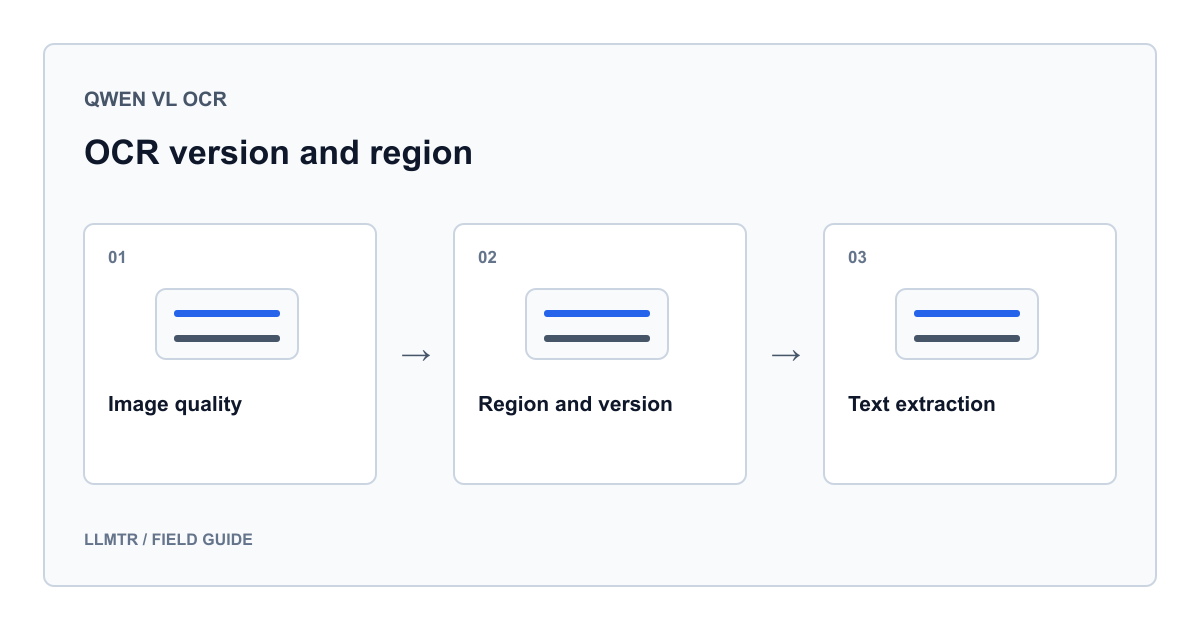Image resolution: width=1200 pixels, height=630 pixels.
Task: Click the Image quality card icon
Action: tap(227, 324)
